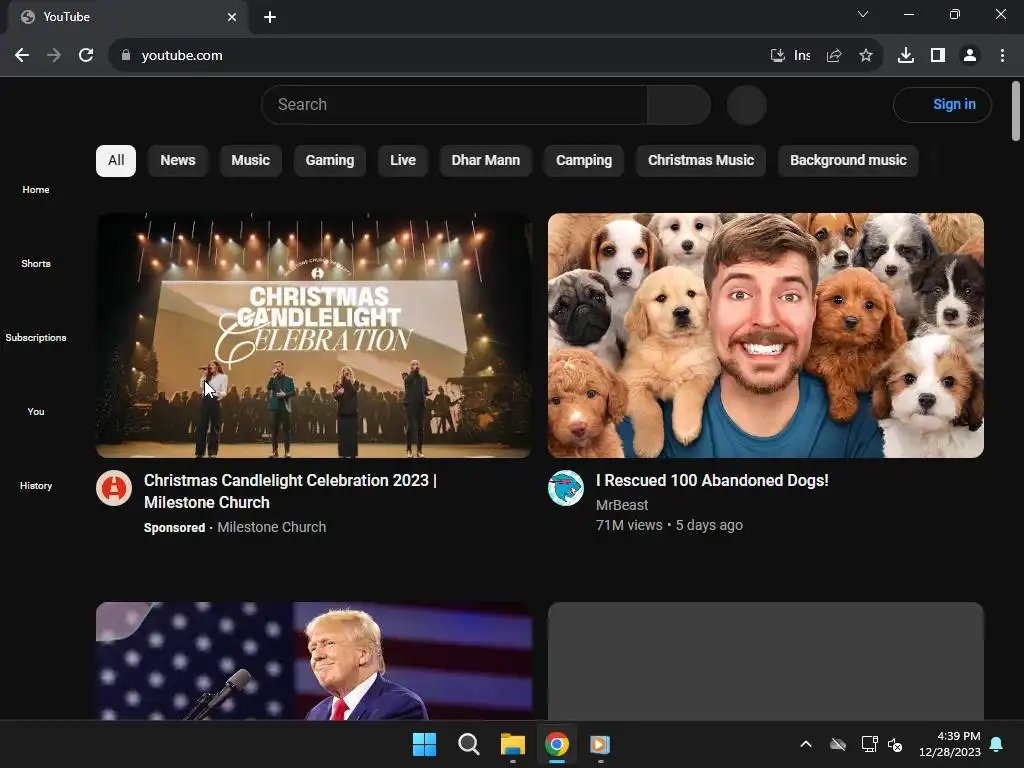Open History in the sidebar
Image resolution: width=1024 pixels, height=768 pixels.
coord(36,485)
